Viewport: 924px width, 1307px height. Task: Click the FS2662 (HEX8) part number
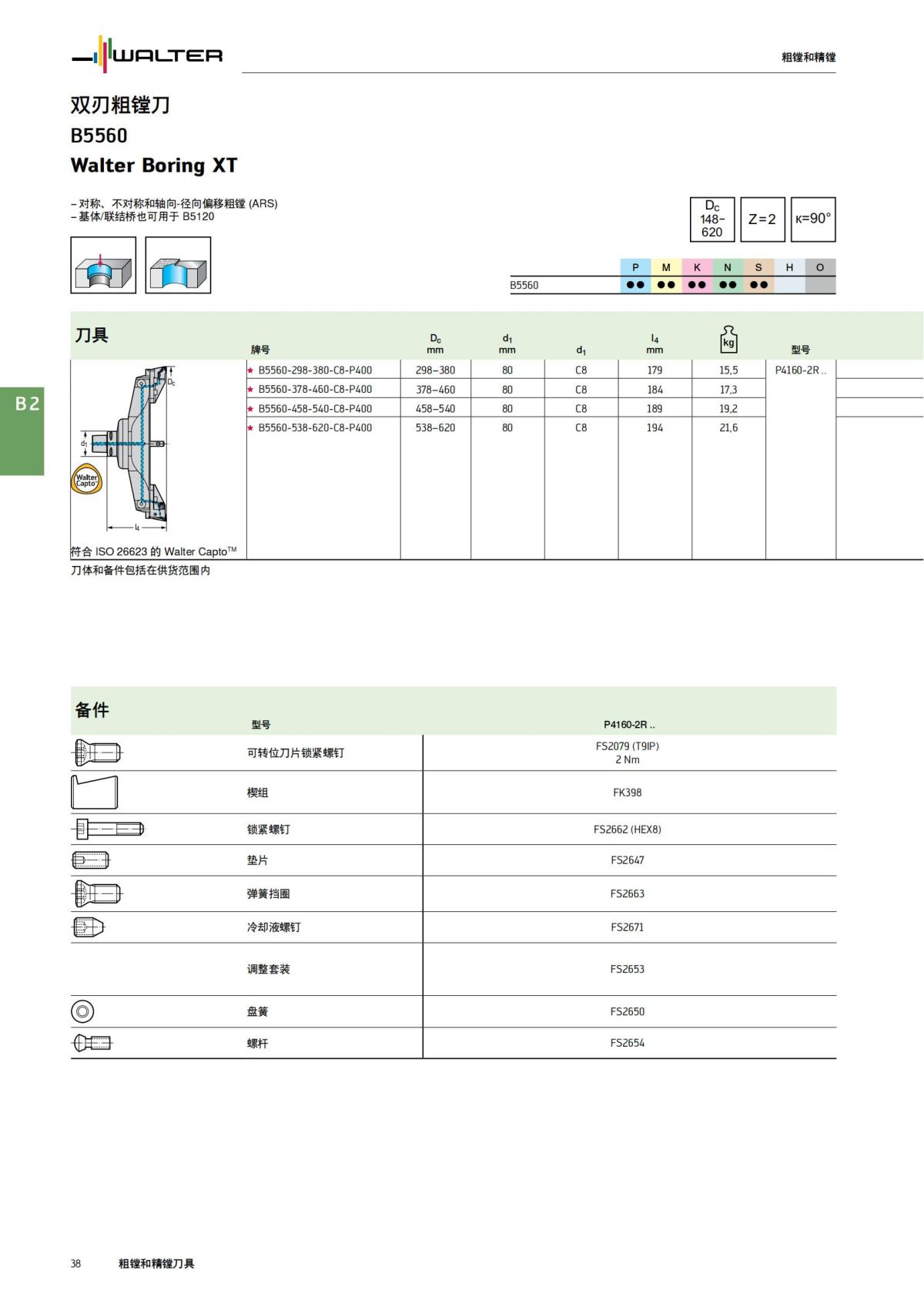(628, 829)
